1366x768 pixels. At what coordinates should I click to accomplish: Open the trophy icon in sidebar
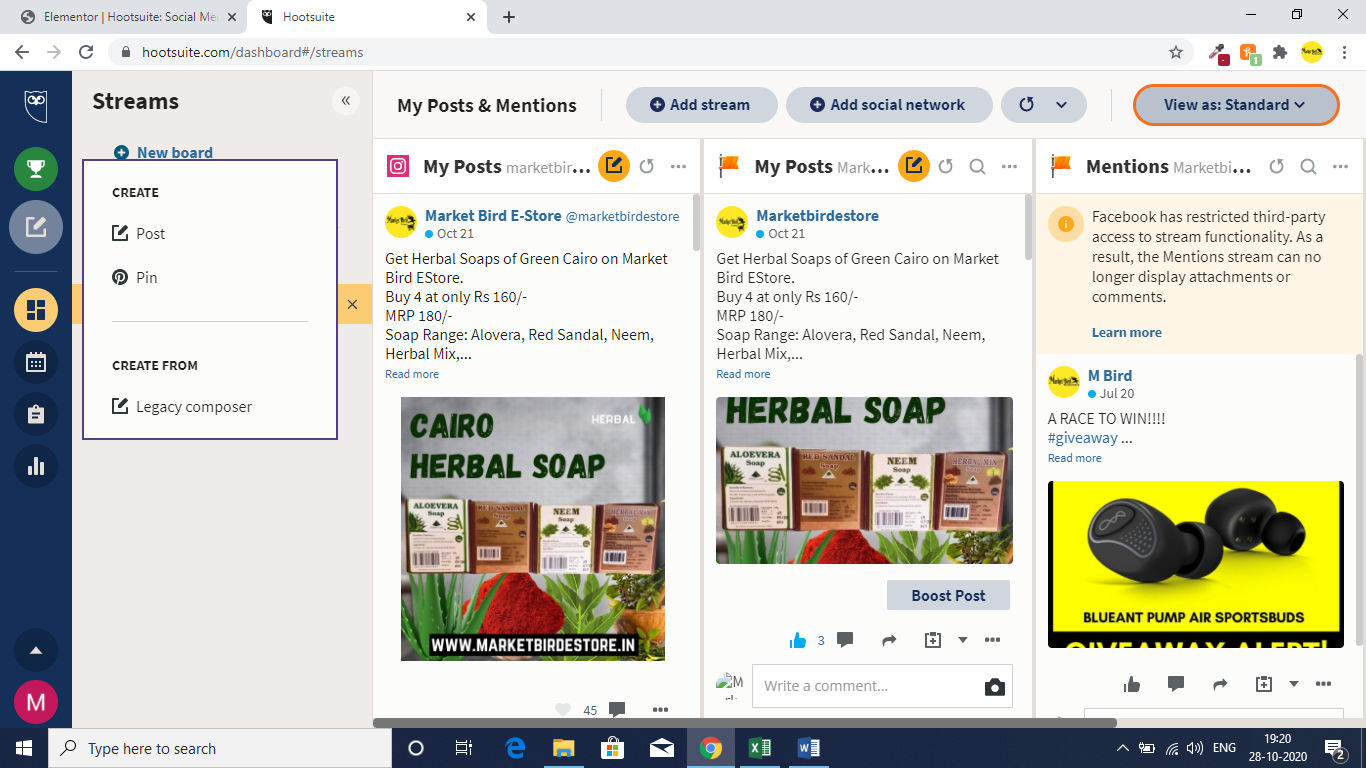(x=36, y=168)
